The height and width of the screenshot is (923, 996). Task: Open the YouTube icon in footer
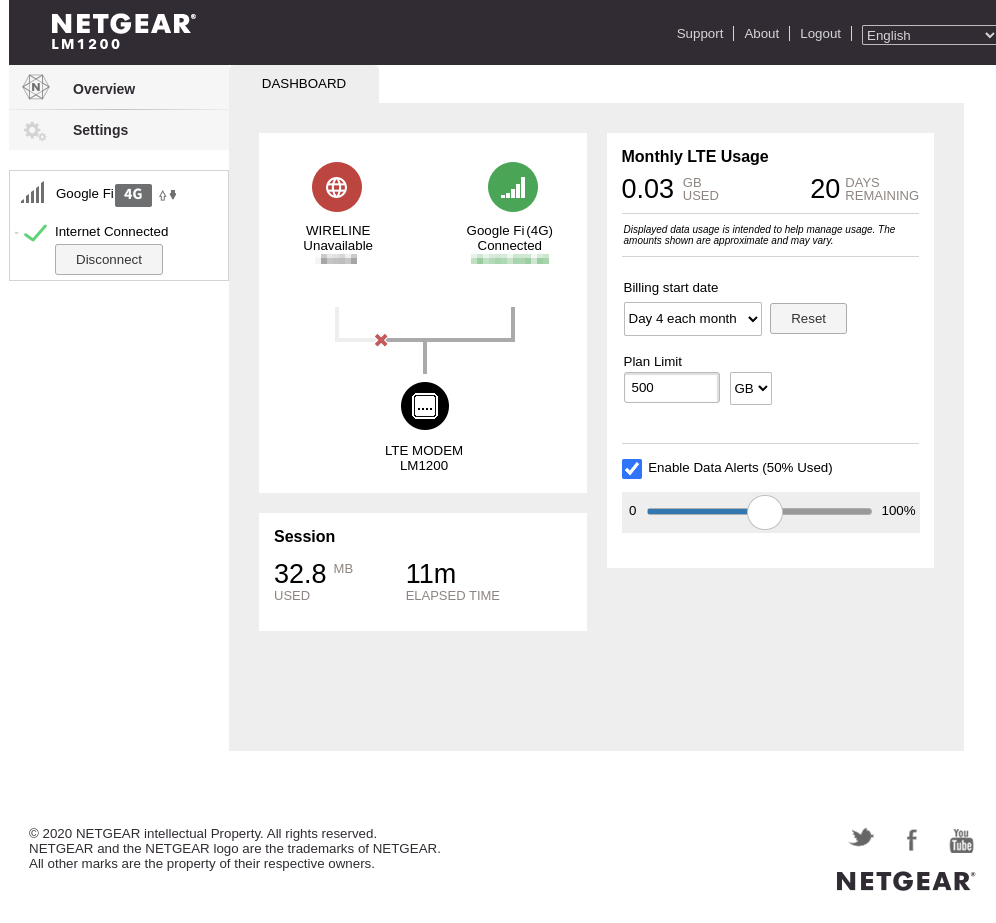pyautogui.click(x=961, y=841)
